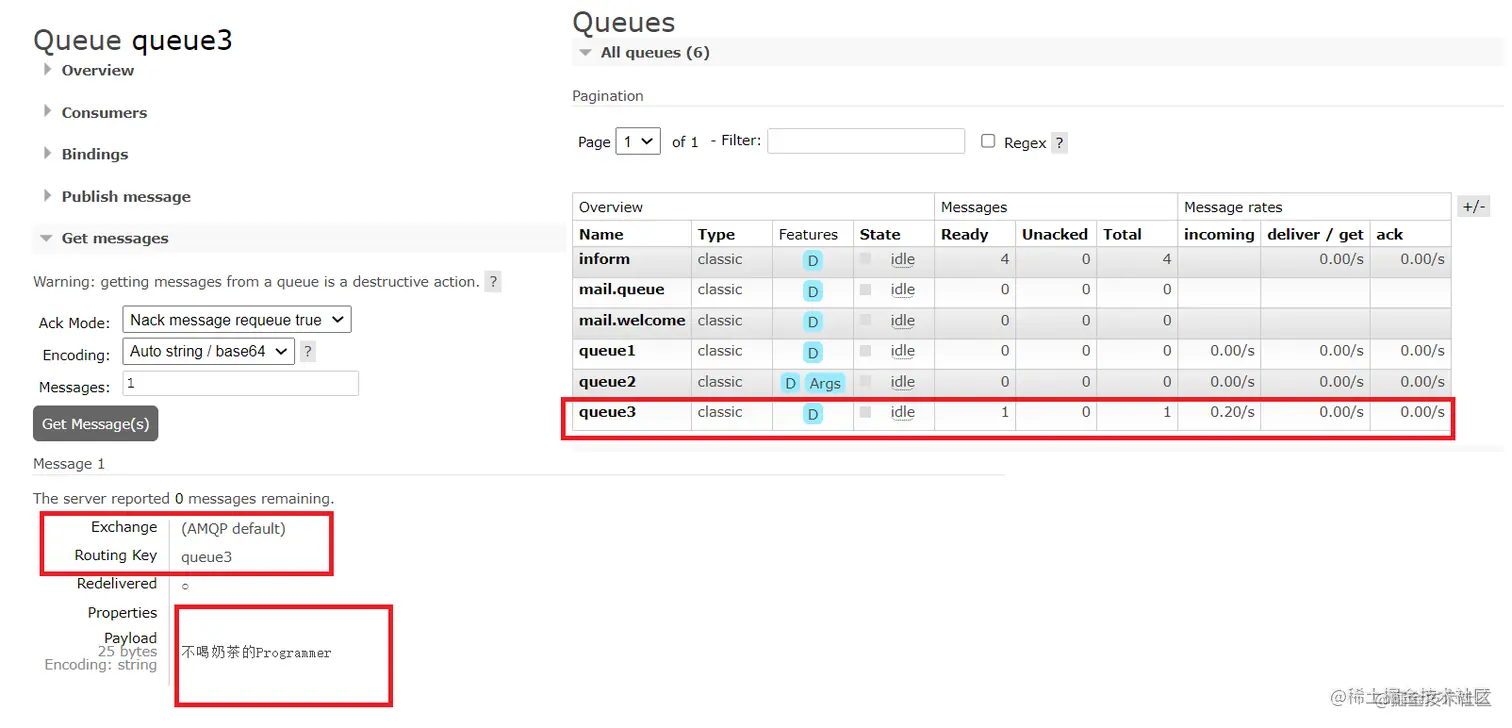Click the D feature badge for mail.queue

[813, 291]
